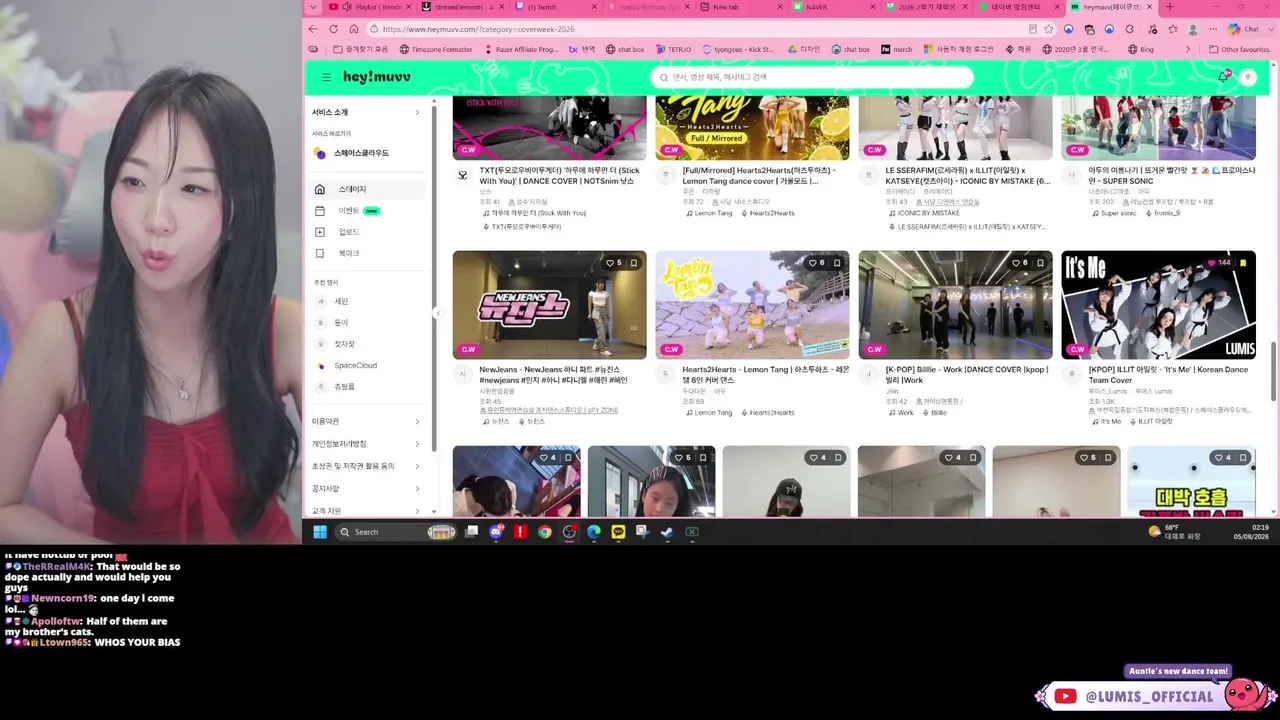Viewport: 1280px width, 720px height.
Task: Open the LE SSERAFIM ICONIC BY MISTAKE title
Action: pos(968,176)
